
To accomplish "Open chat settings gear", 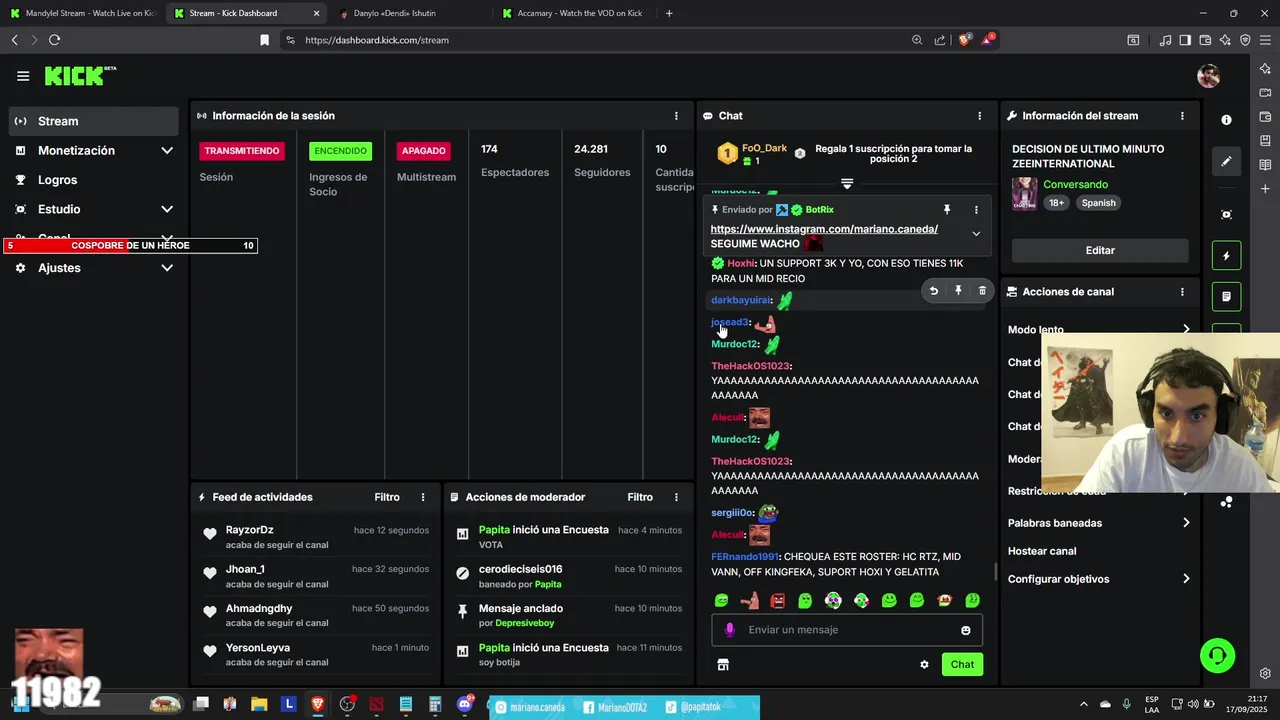I will 924,664.
